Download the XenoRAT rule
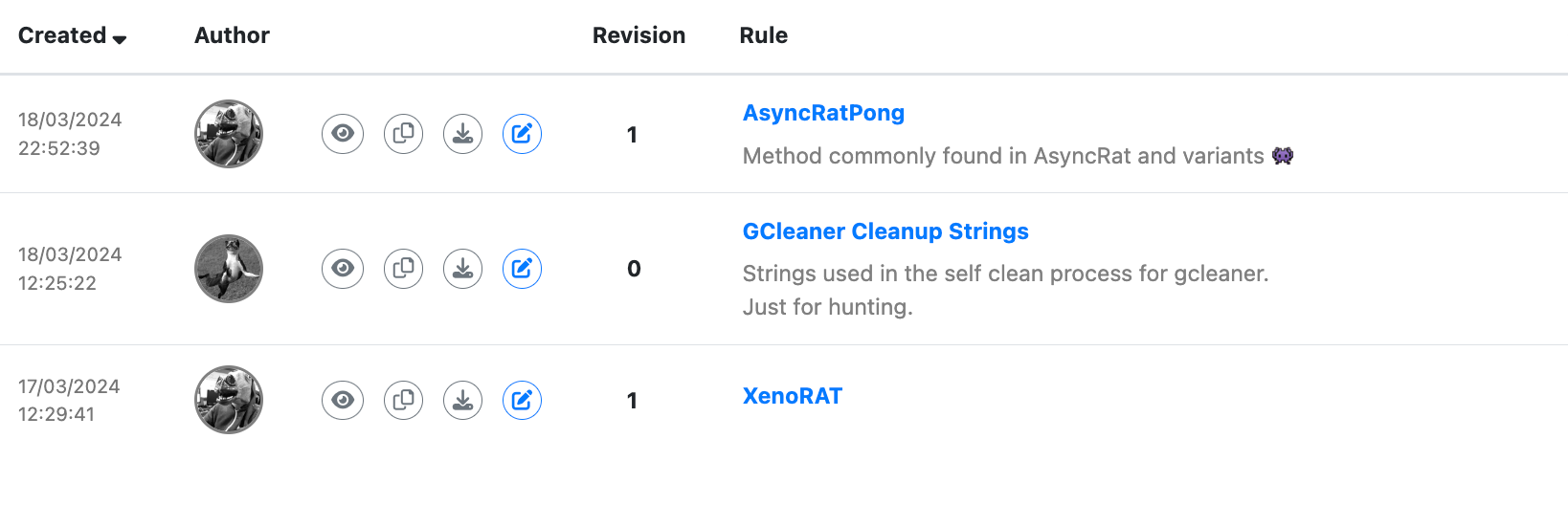Image resolution: width=1568 pixels, height=505 pixels. 462,400
